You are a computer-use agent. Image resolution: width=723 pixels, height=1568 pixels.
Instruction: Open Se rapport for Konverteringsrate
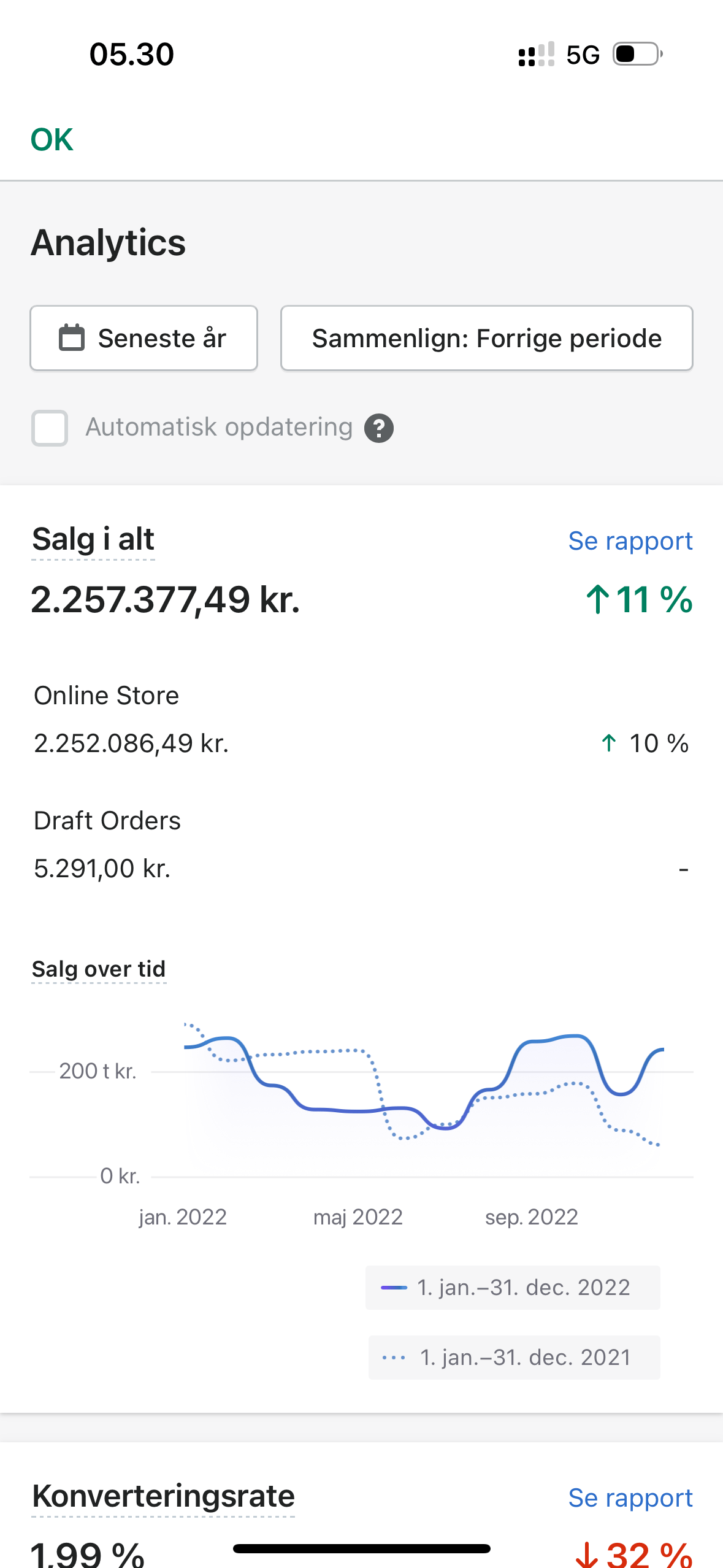click(630, 1497)
